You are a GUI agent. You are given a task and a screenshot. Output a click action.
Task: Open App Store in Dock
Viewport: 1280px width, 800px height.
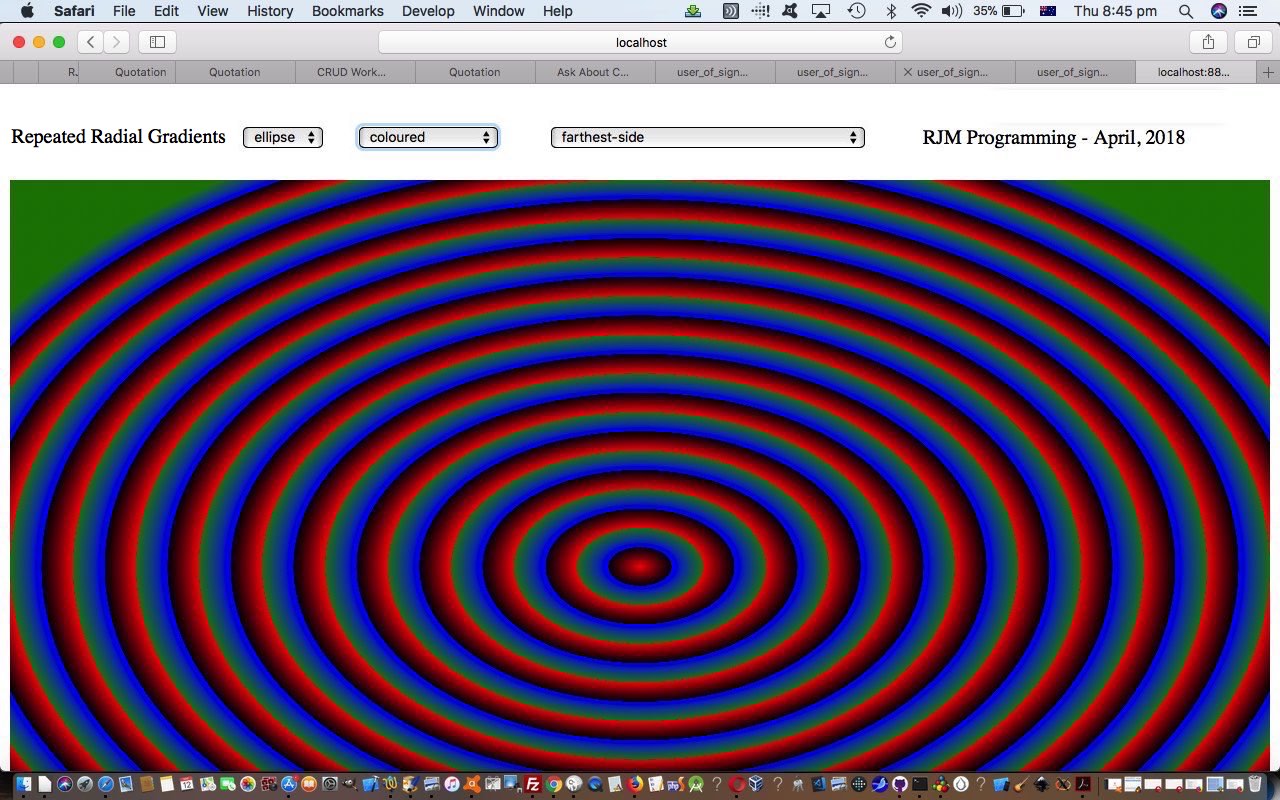pyautogui.click(x=289, y=784)
